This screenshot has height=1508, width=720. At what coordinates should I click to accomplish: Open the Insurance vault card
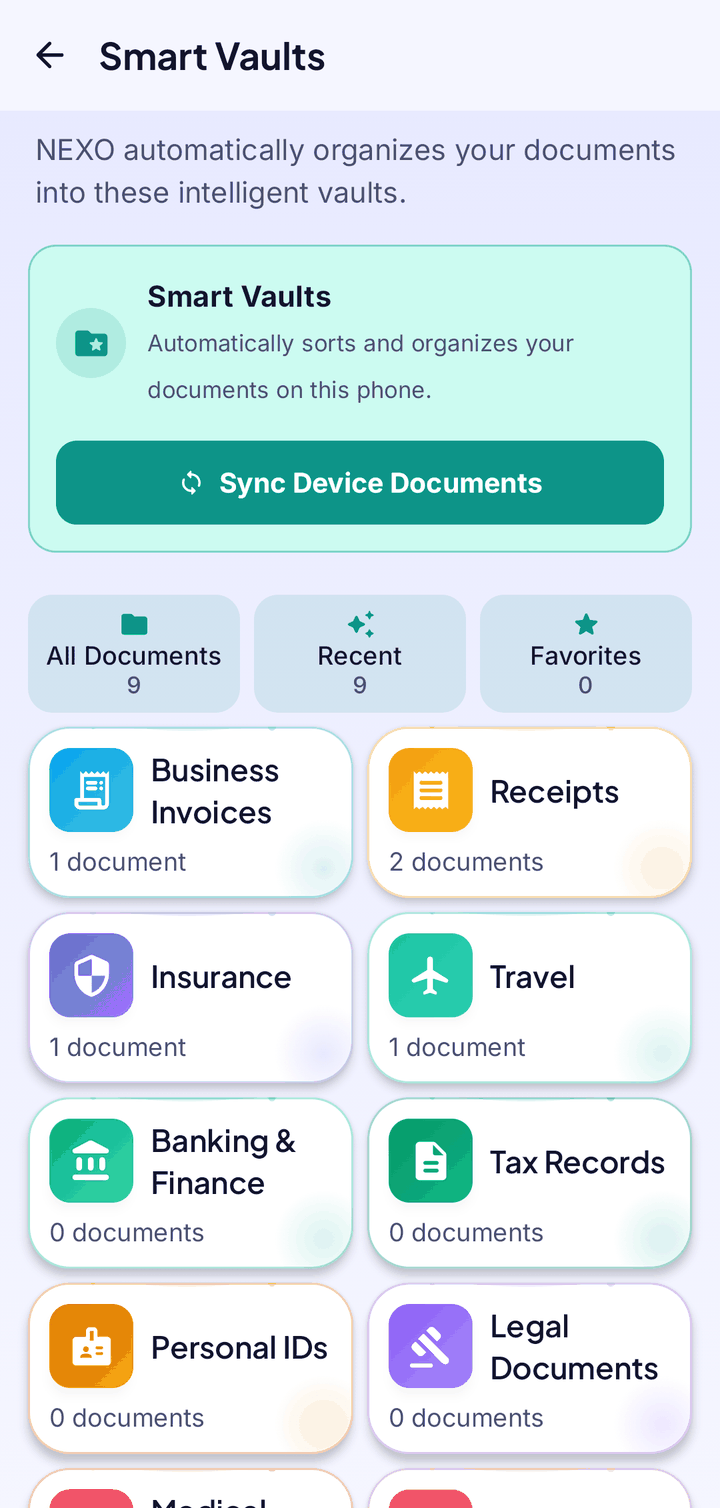tap(191, 998)
